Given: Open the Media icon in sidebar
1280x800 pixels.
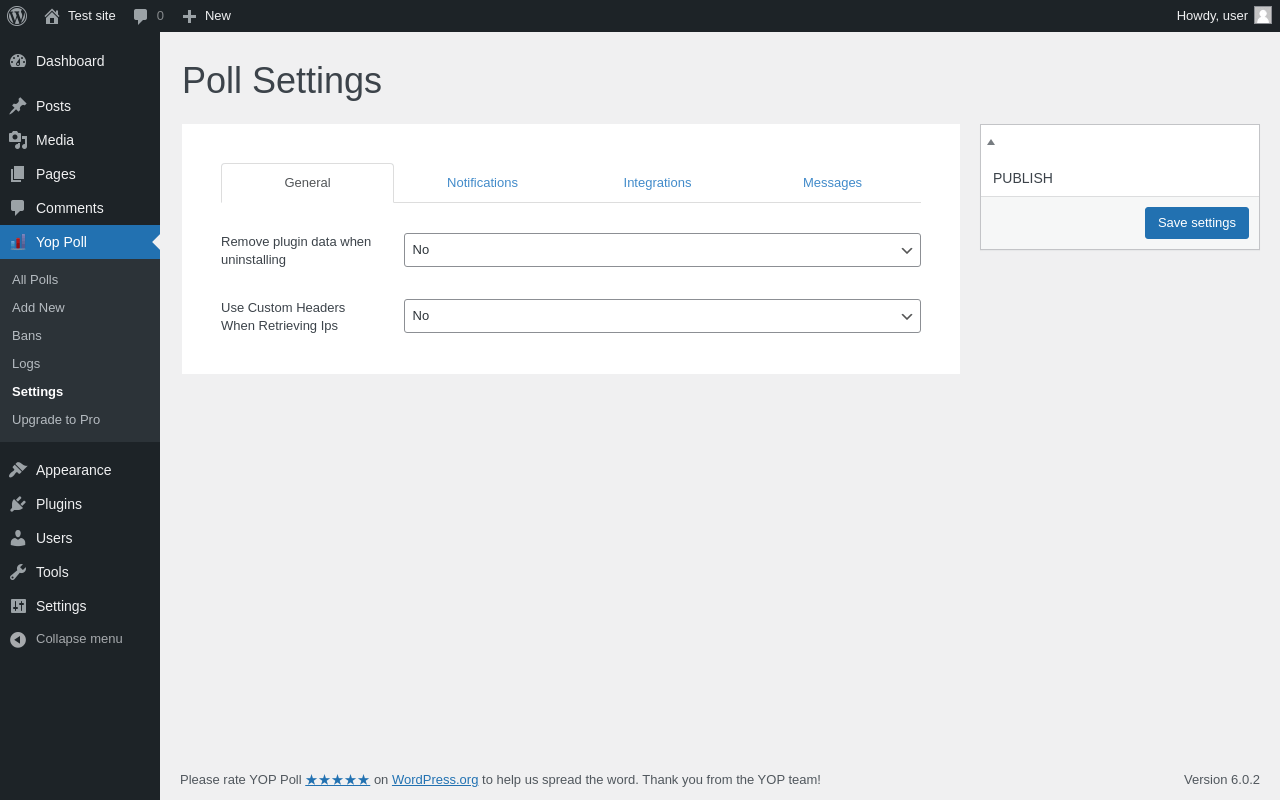Looking at the screenshot, I should 18,140.
